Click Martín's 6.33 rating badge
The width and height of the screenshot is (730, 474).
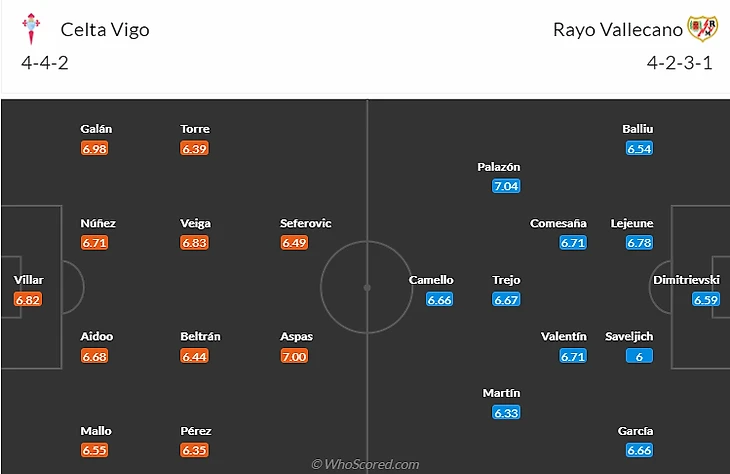(x=506, y=413)
